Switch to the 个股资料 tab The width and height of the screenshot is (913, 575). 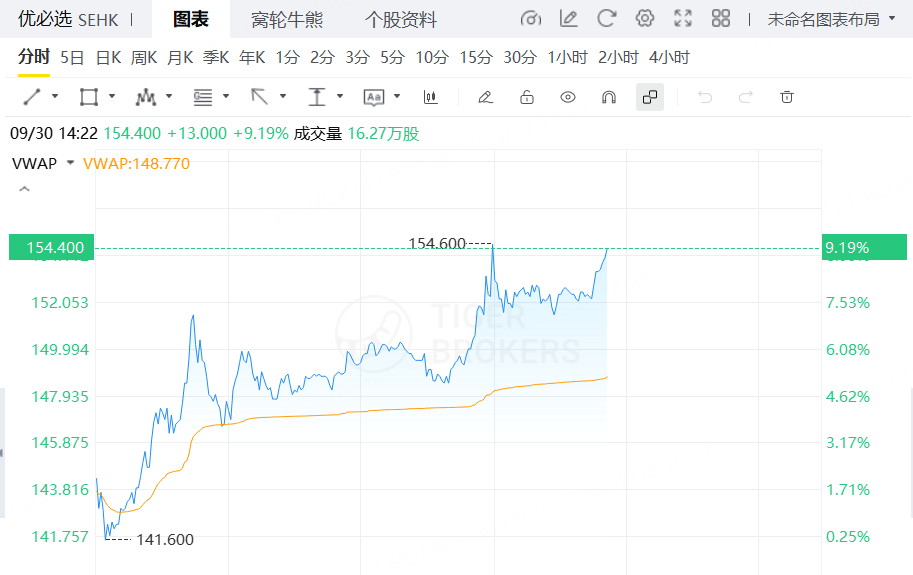coord(401,20)
